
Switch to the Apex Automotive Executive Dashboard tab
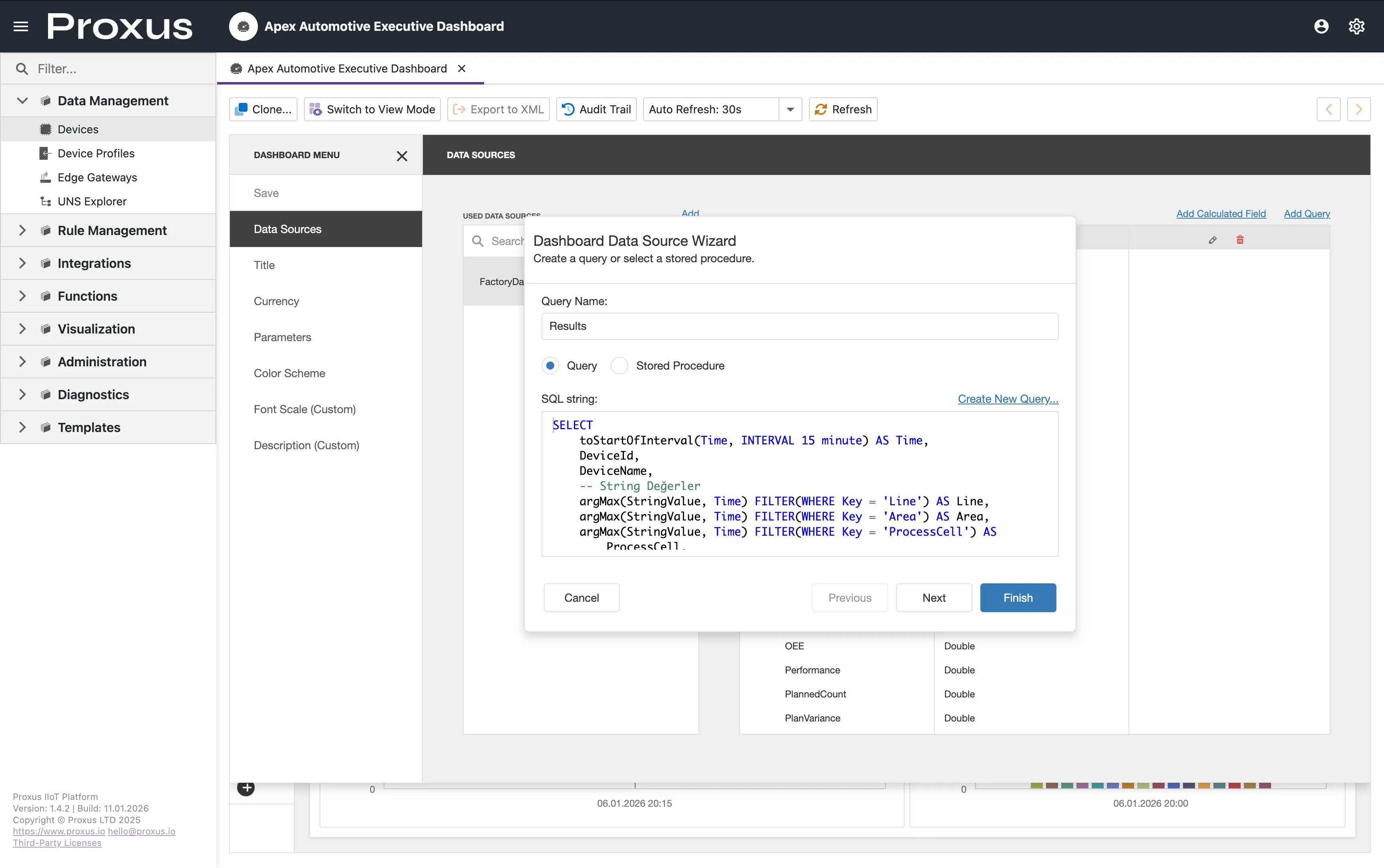coord(346,68)
